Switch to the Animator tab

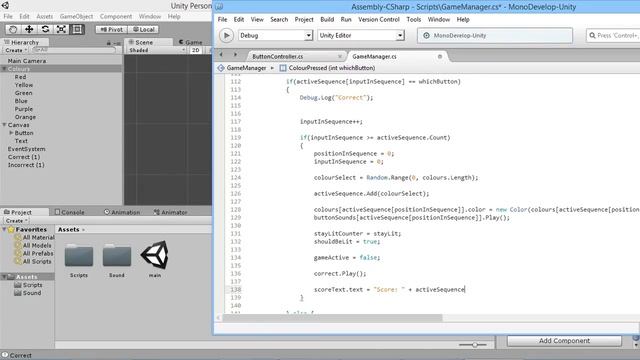[x=171, y=212]
